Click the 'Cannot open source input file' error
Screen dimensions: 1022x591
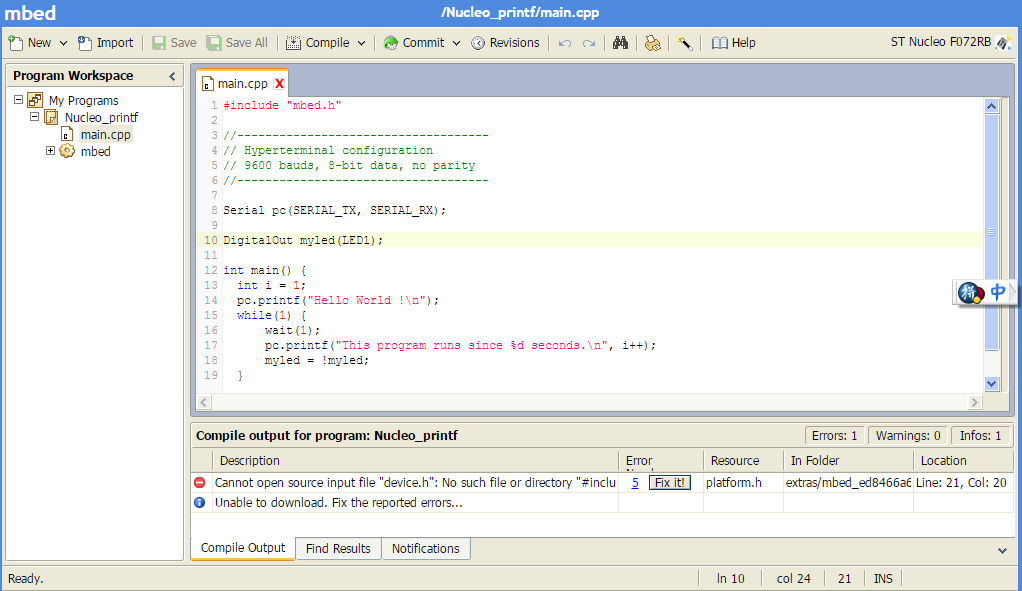(x=415, y=483)
